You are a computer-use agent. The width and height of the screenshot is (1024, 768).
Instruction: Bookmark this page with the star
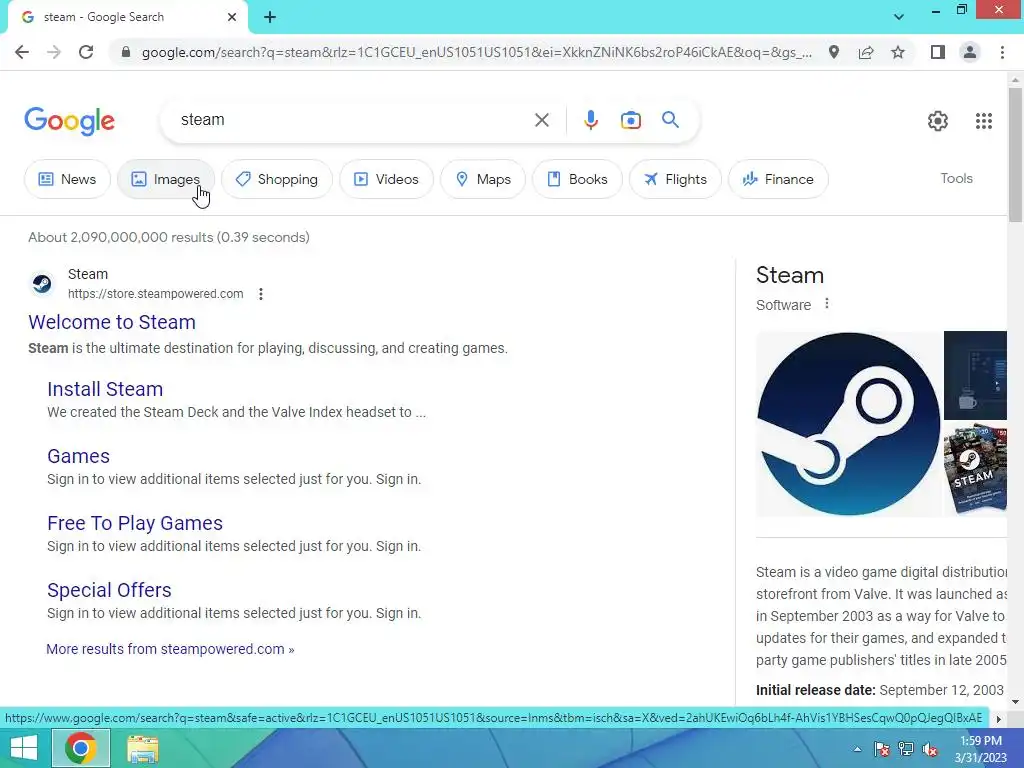point(898,52)
